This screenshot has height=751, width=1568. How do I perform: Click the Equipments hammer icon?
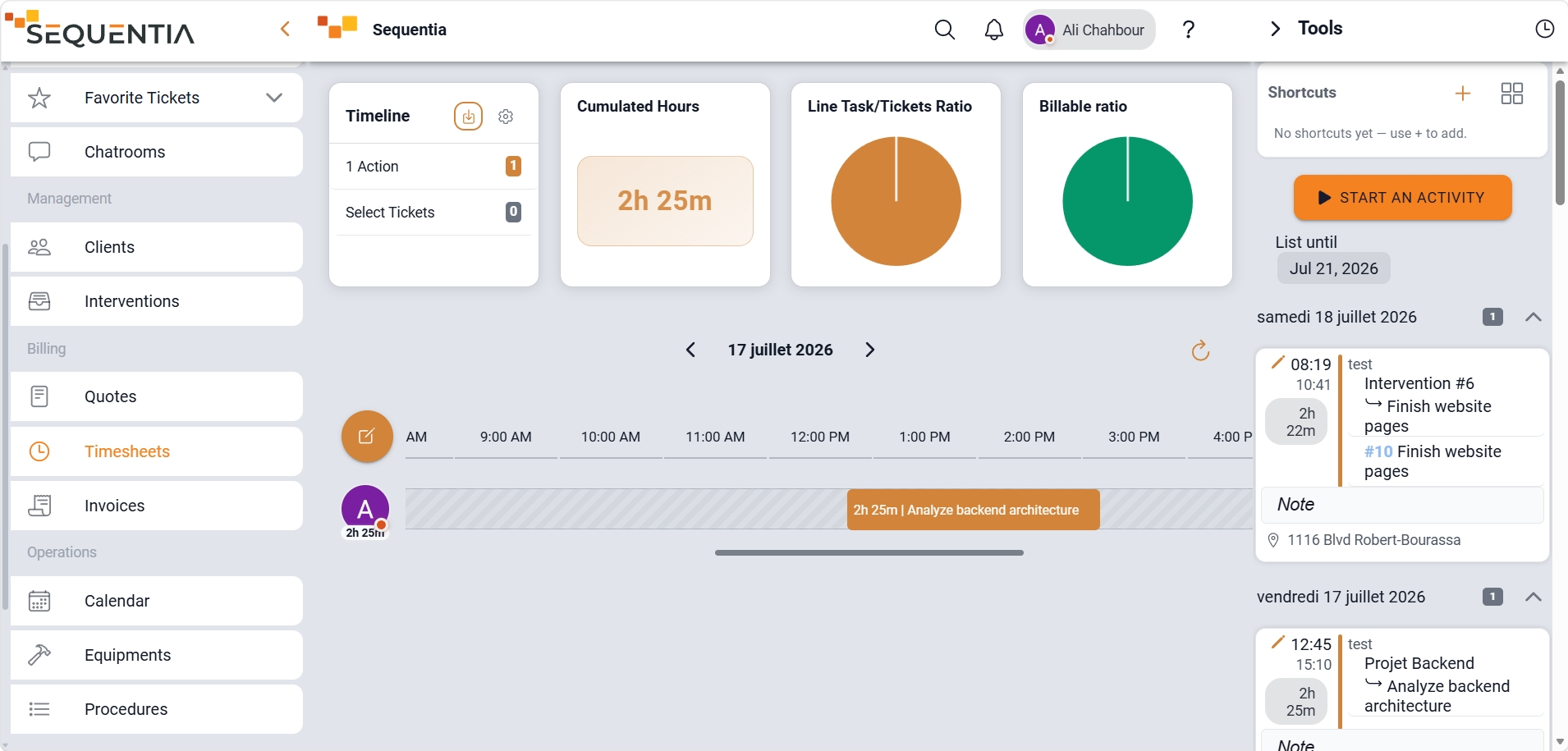tap(39, 655)
